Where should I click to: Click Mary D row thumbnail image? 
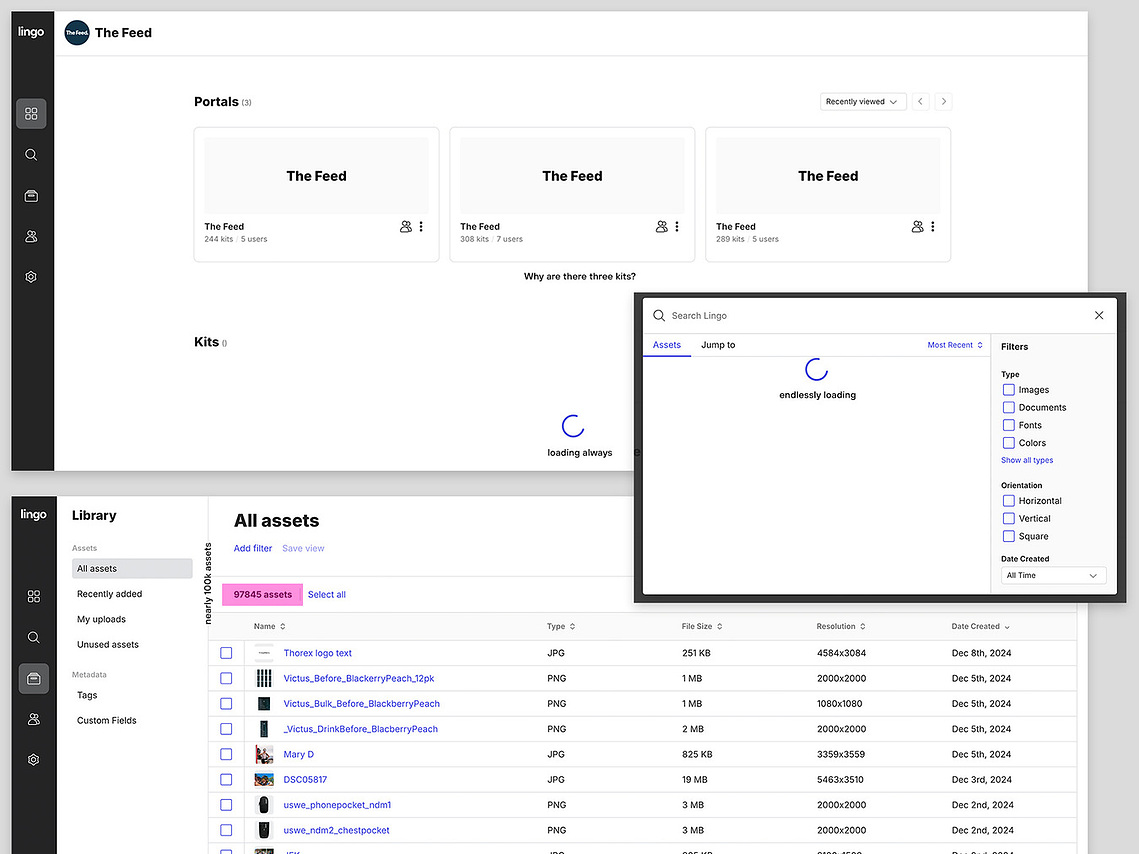(x=264, y=755)
